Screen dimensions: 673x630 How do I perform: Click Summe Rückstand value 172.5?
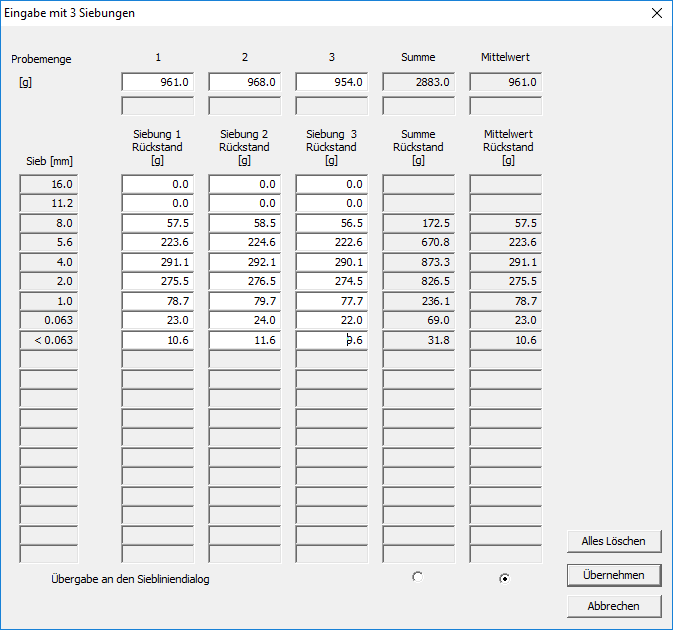tap(418, 223)
